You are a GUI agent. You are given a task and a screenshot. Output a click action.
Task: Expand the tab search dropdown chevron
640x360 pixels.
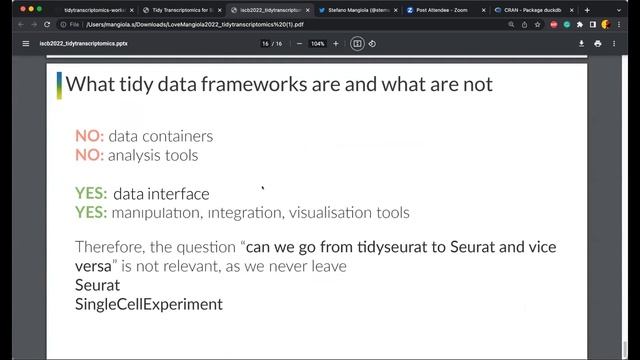click(x=619, y=10)
